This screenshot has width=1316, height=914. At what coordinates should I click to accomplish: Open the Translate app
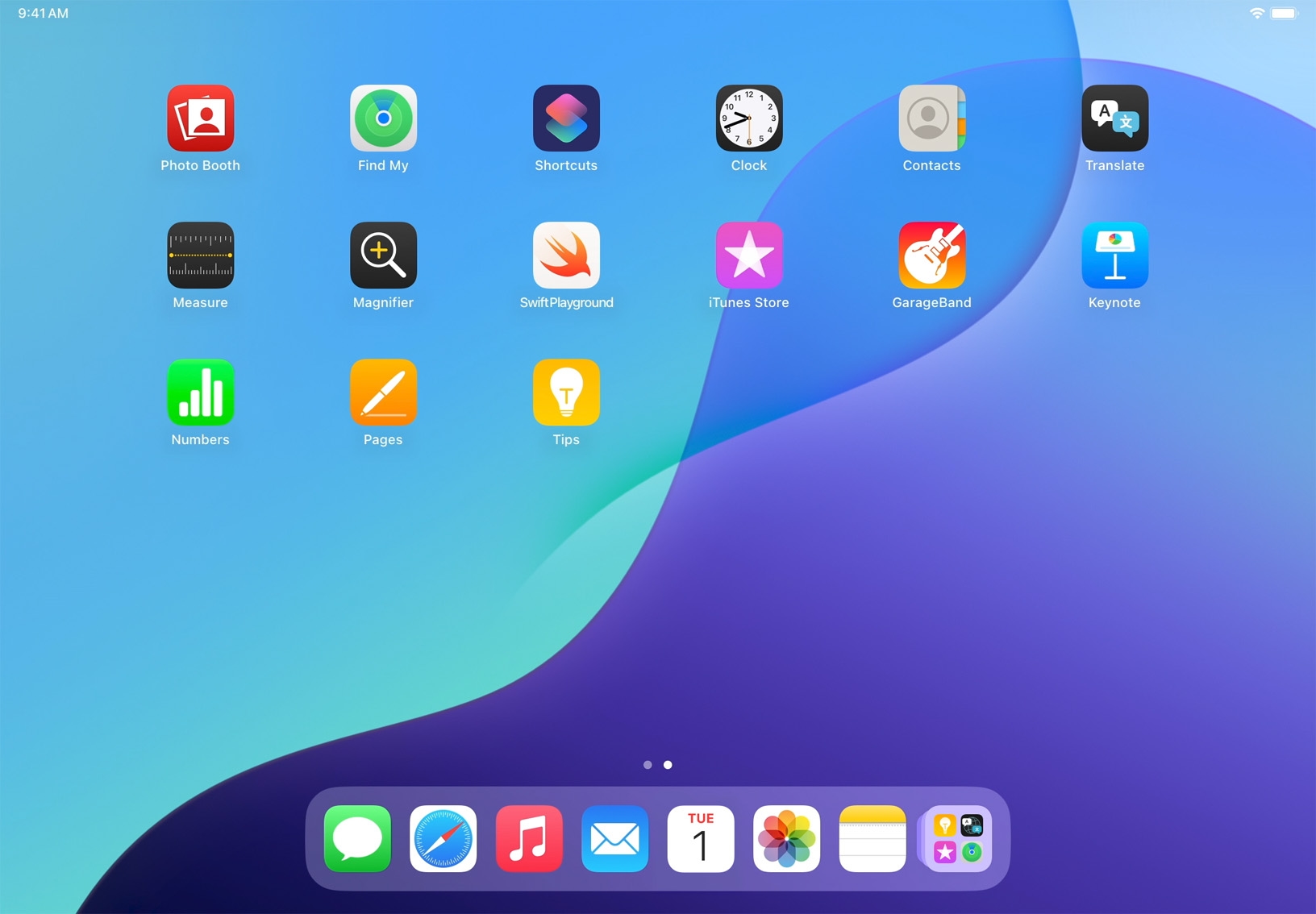click(x=1114, y=118)
